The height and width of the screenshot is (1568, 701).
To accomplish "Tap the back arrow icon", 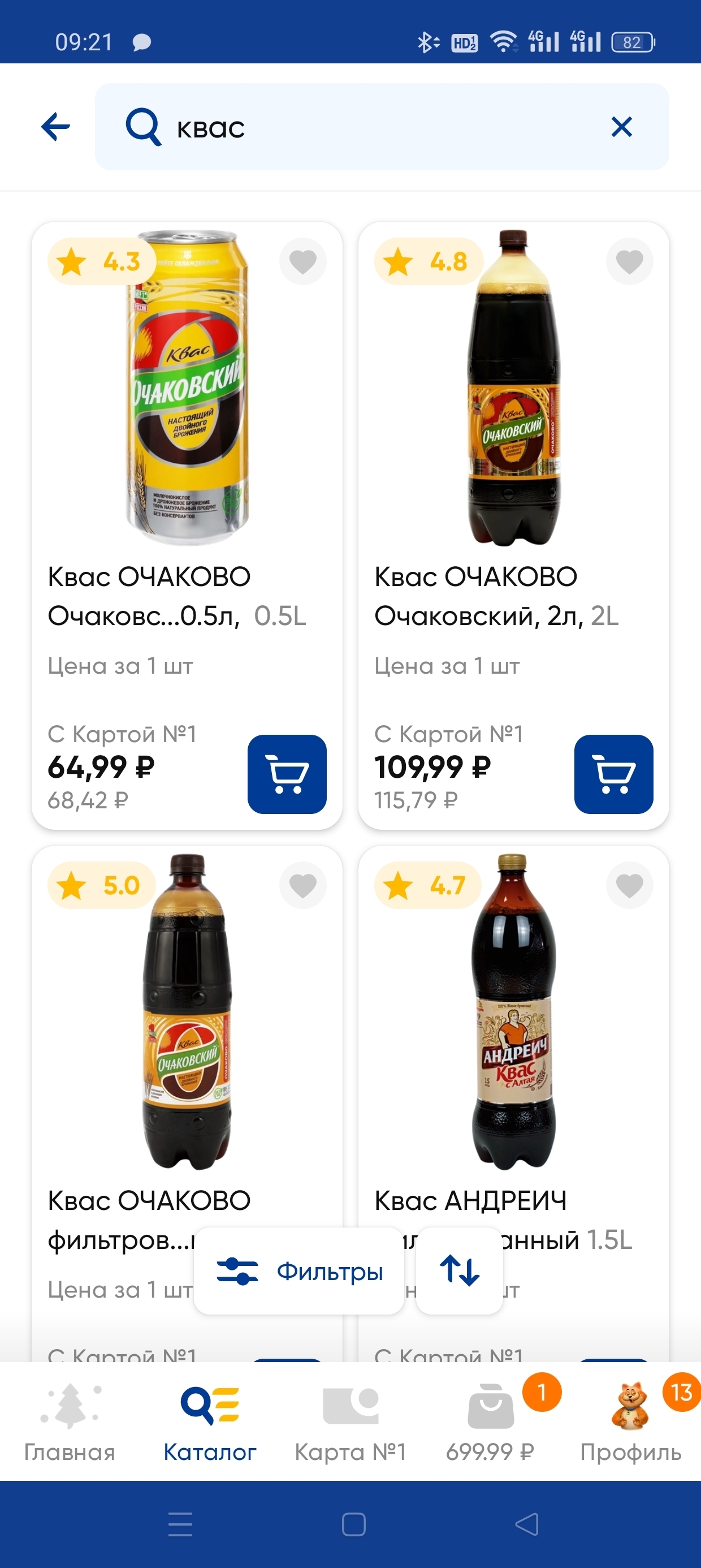I will tap(56, 127).
